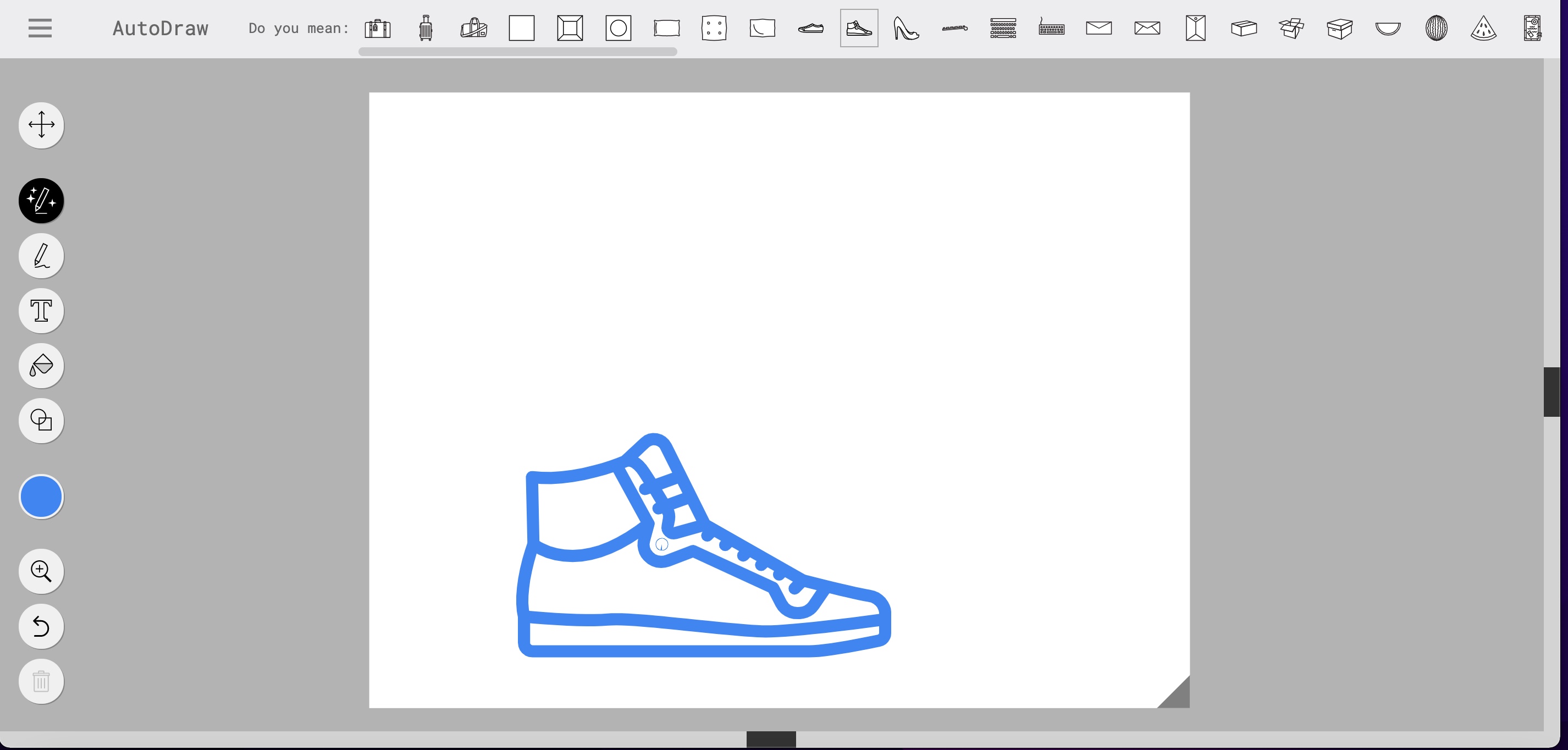This screenshot has width=1568, height=750.
Task: Open the hamburger main menu
Action: [x=40, y=28]
